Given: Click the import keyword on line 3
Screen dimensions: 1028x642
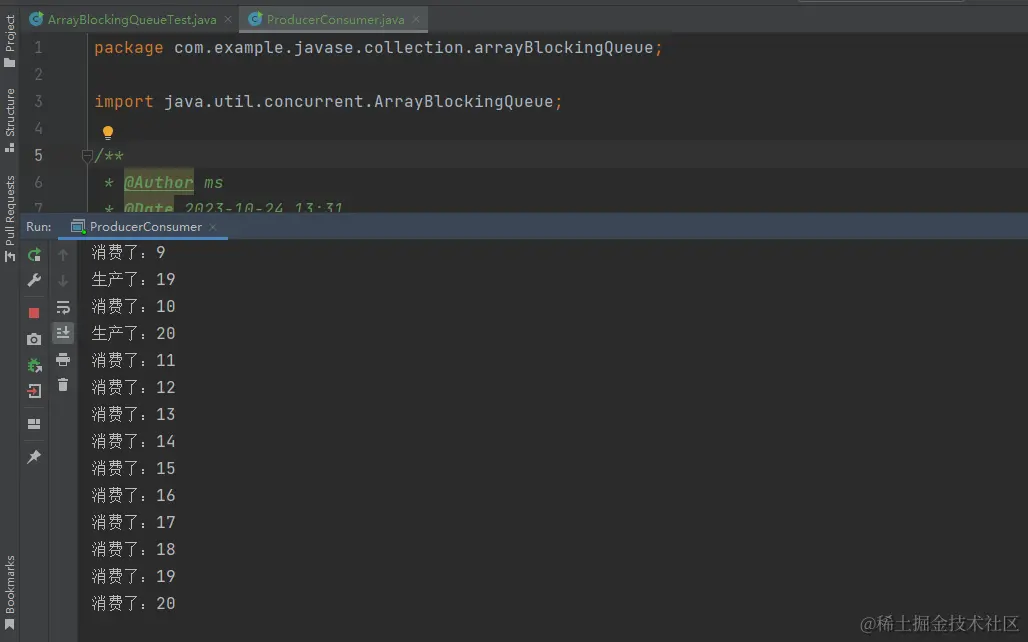Looking at the screenshot, I should point(124,102).
